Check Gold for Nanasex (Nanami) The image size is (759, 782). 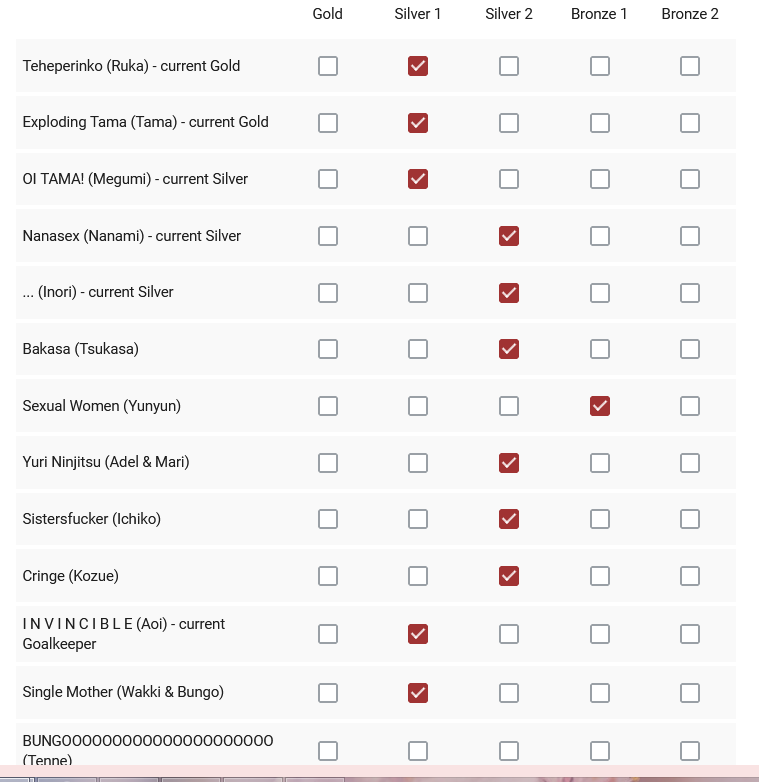327,236
